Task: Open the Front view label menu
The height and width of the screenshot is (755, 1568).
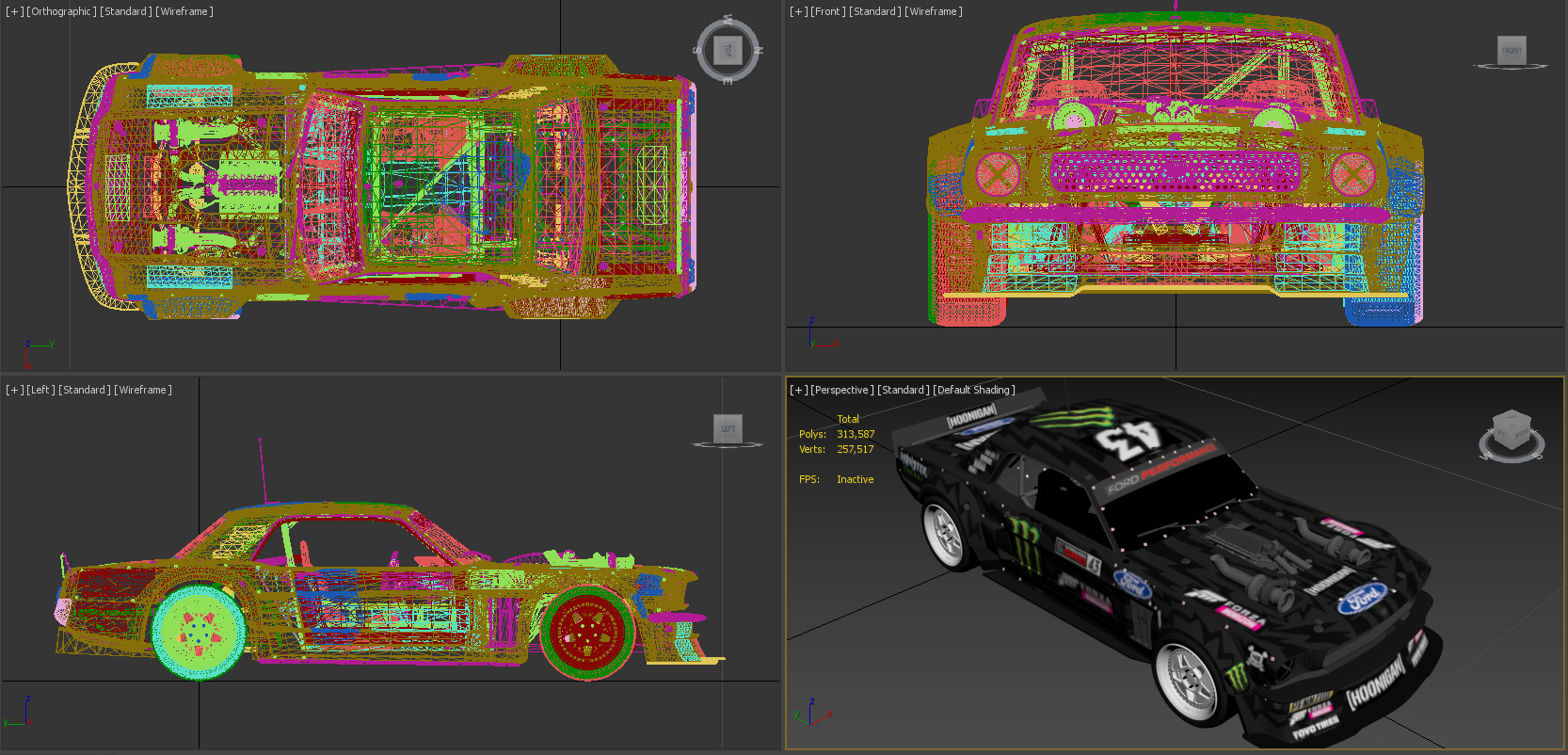Action: pyautogui.click(x=828, y=11)
